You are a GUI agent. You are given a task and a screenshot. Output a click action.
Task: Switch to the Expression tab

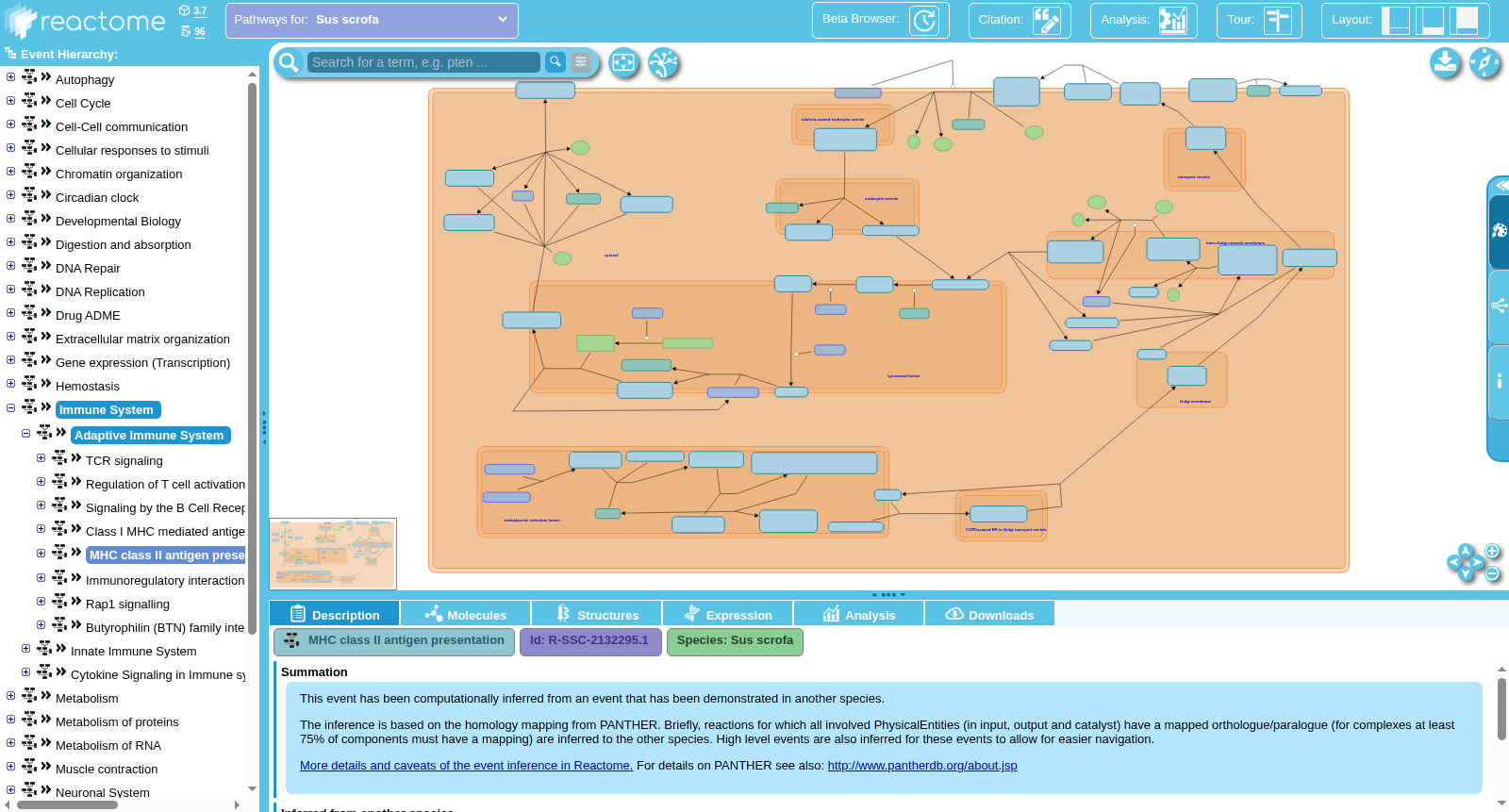tap(727, 614)
